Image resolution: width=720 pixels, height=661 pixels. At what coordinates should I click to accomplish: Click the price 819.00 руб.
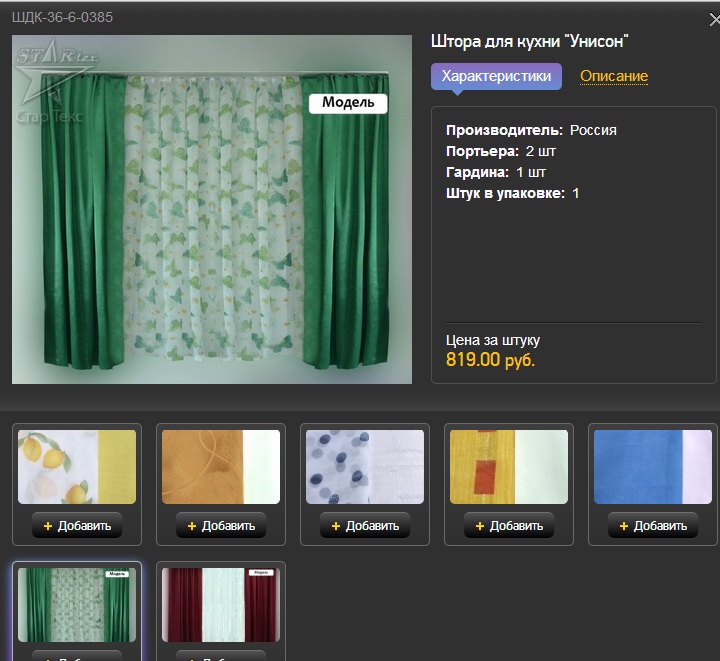490,359
